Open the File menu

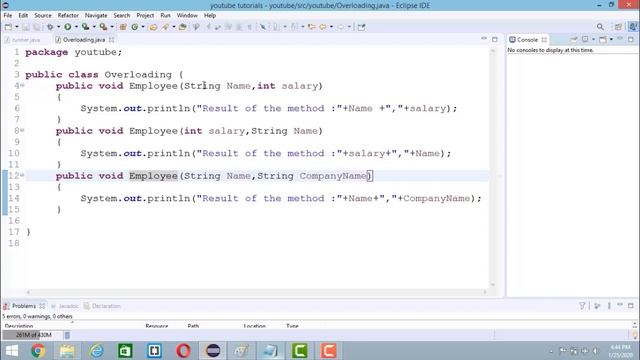click(x=8, y=15)
